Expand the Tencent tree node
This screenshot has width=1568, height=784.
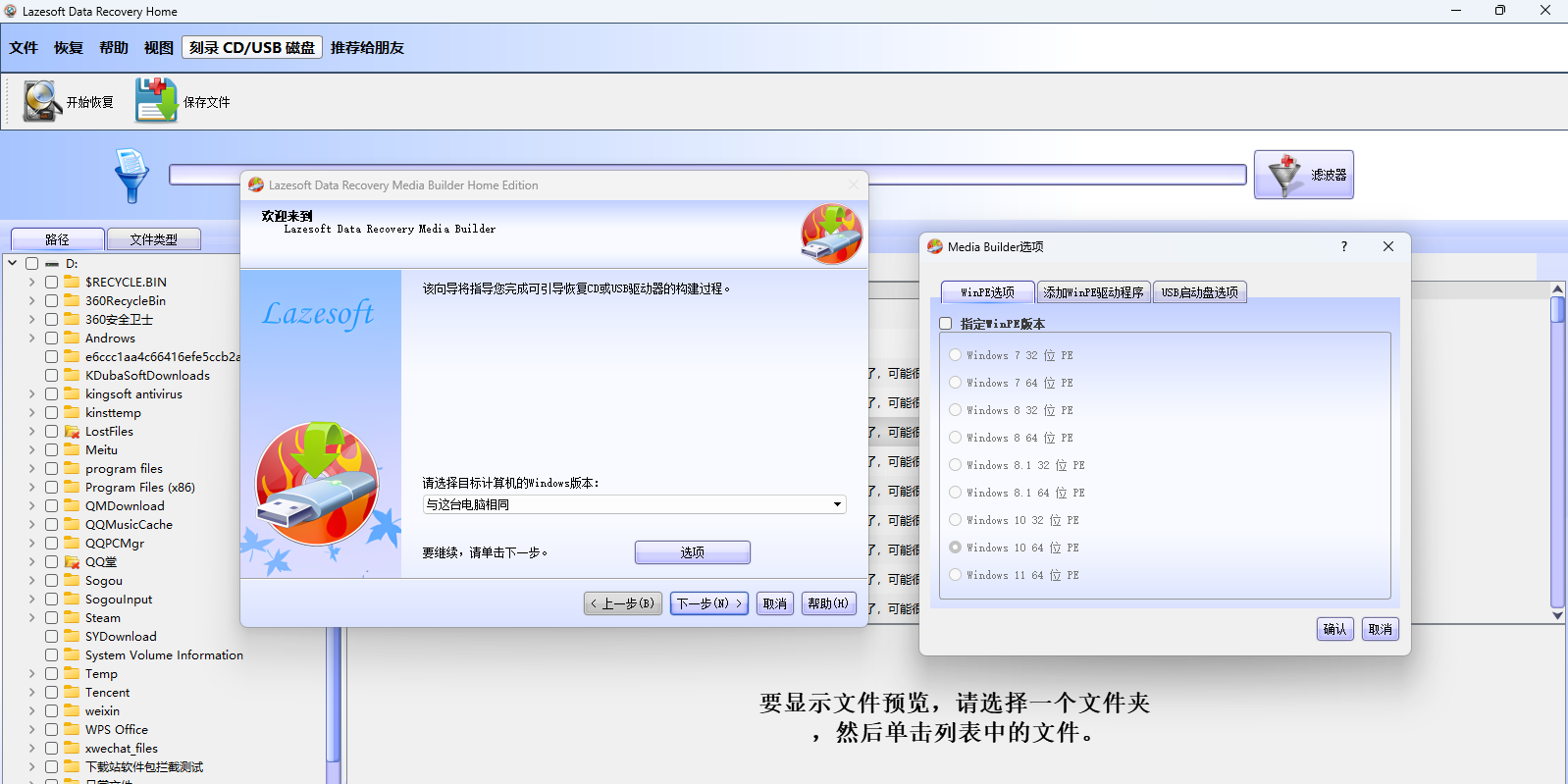[31, 693]
